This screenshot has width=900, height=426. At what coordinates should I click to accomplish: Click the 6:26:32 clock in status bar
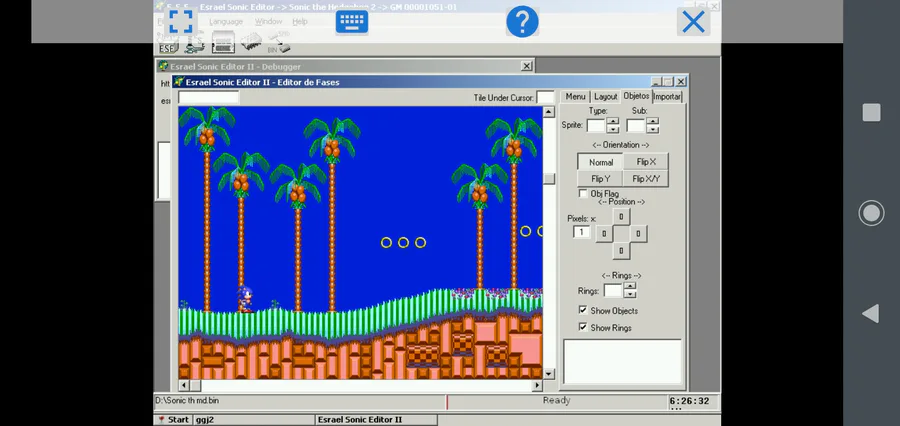tap(689, 401)
